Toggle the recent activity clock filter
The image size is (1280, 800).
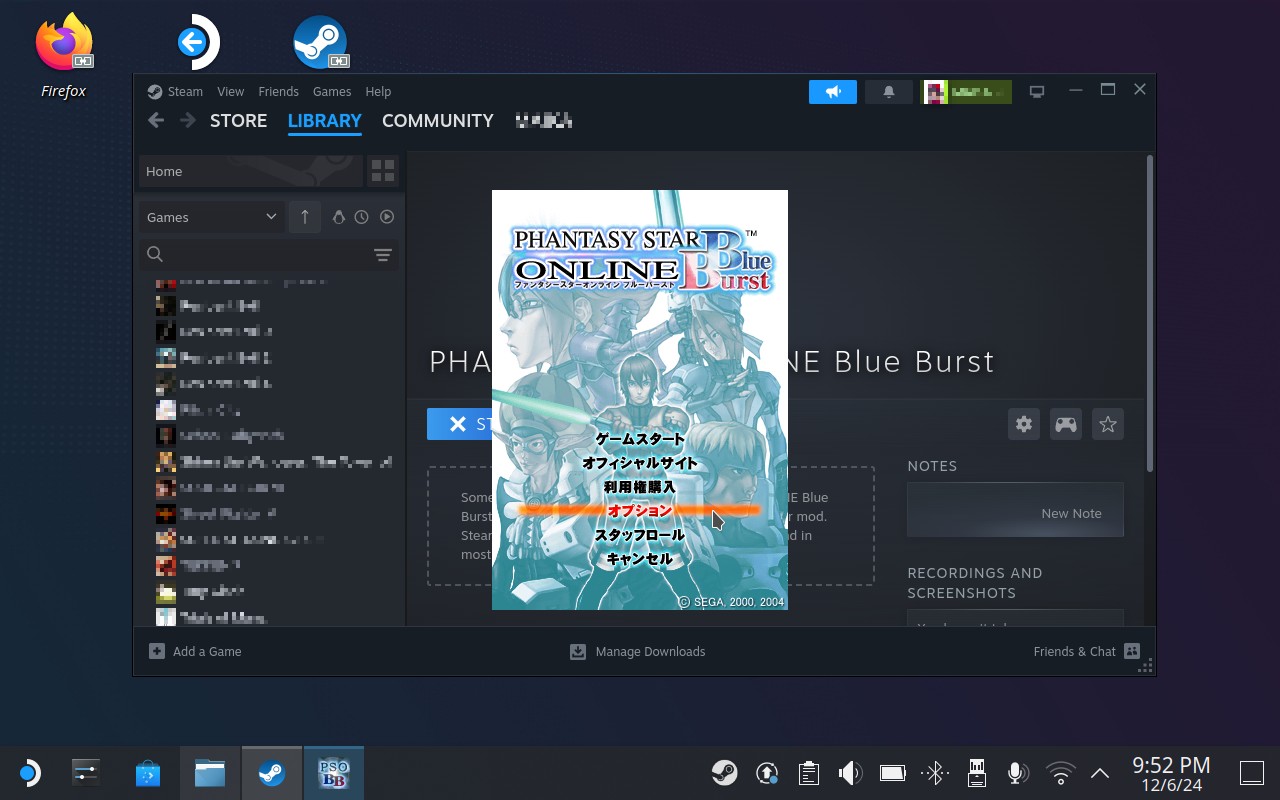pos(361,217)
